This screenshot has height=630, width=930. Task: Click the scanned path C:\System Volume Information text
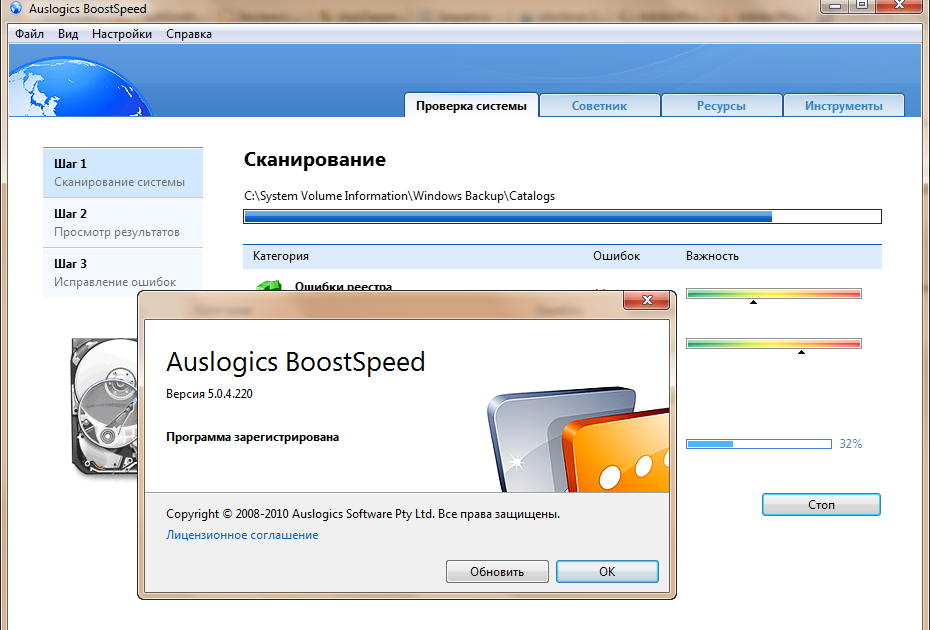(399, 196)
